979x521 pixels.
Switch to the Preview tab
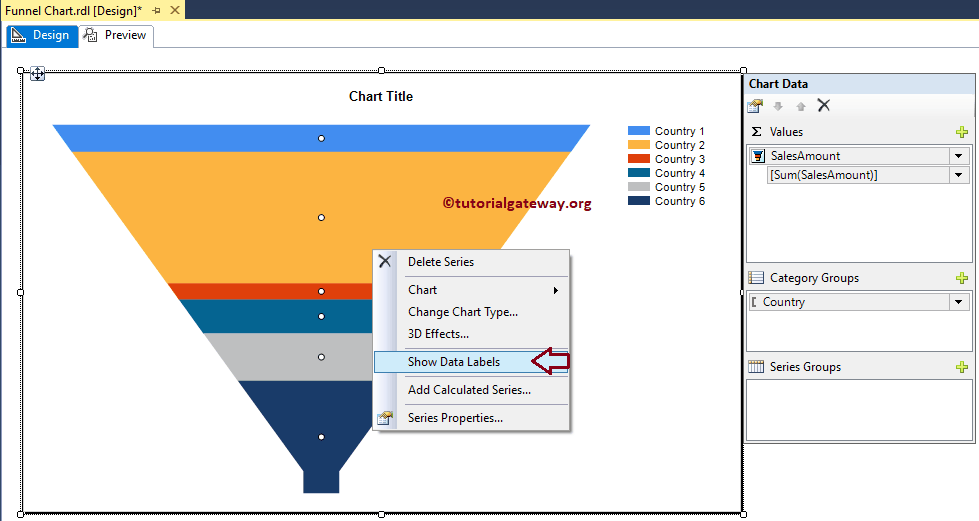(116, 36)
